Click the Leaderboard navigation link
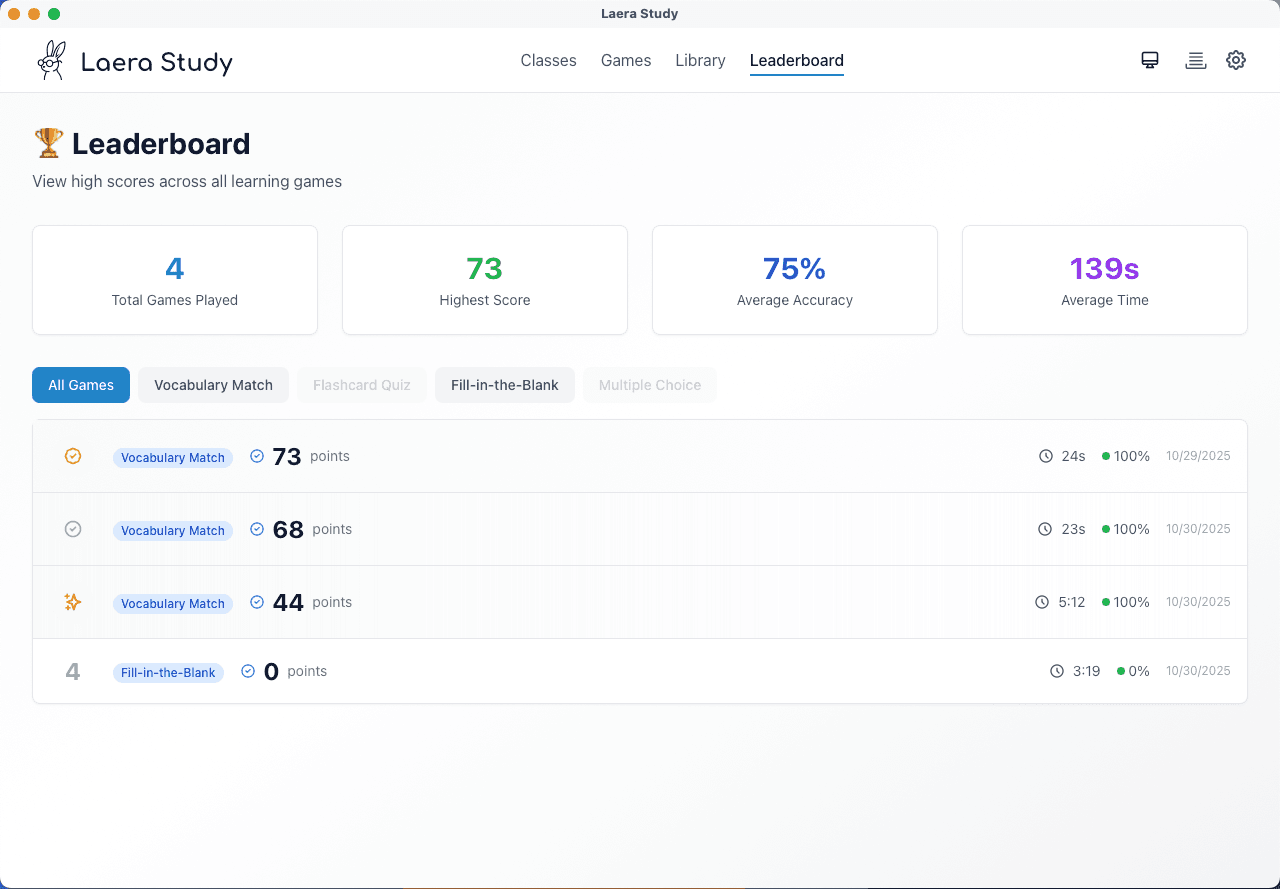This screenshot has width=1280, height=889. click(x=796, y=60)
